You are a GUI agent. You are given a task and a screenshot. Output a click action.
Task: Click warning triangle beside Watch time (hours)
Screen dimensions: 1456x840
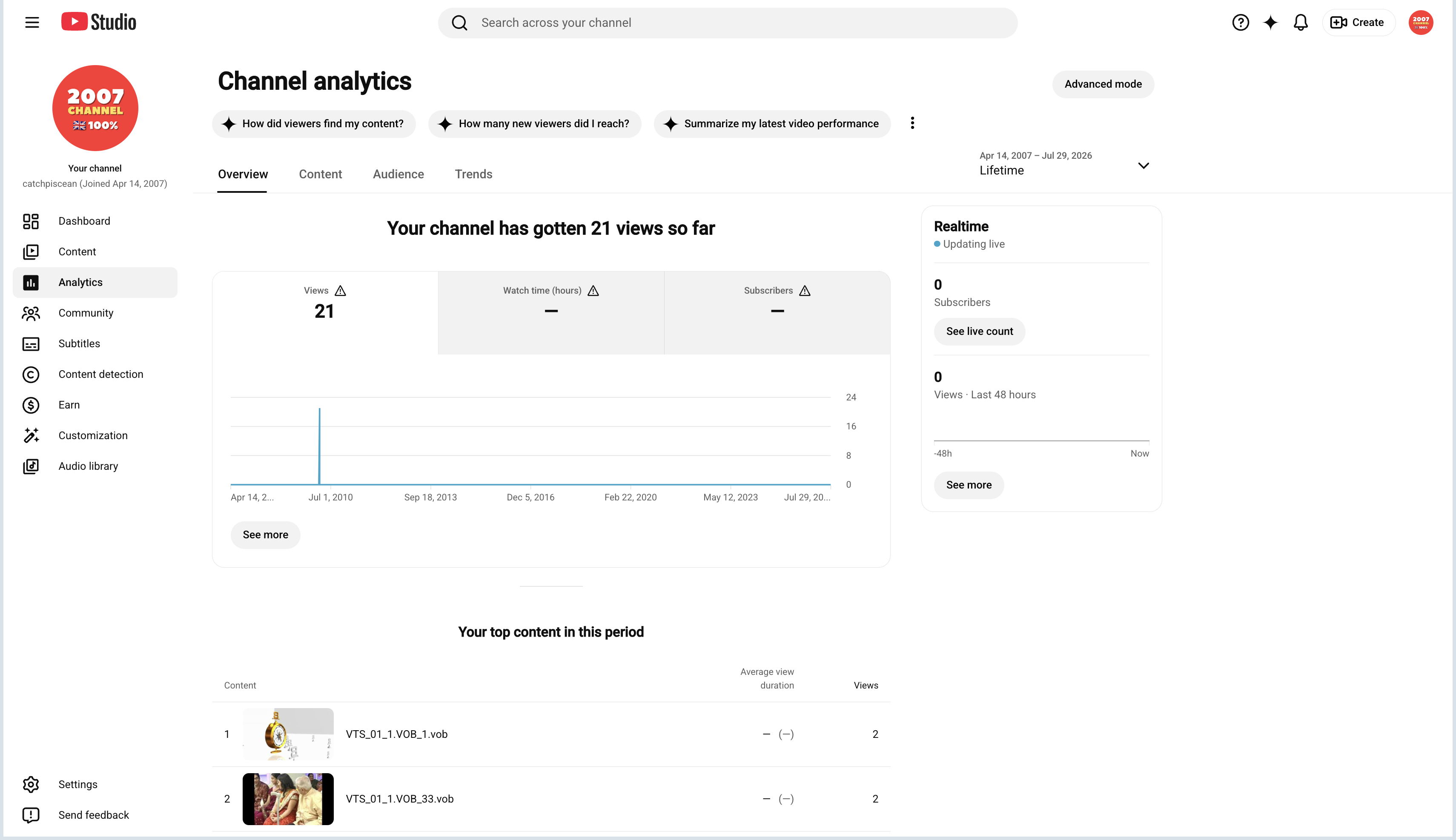pos(593,290)
